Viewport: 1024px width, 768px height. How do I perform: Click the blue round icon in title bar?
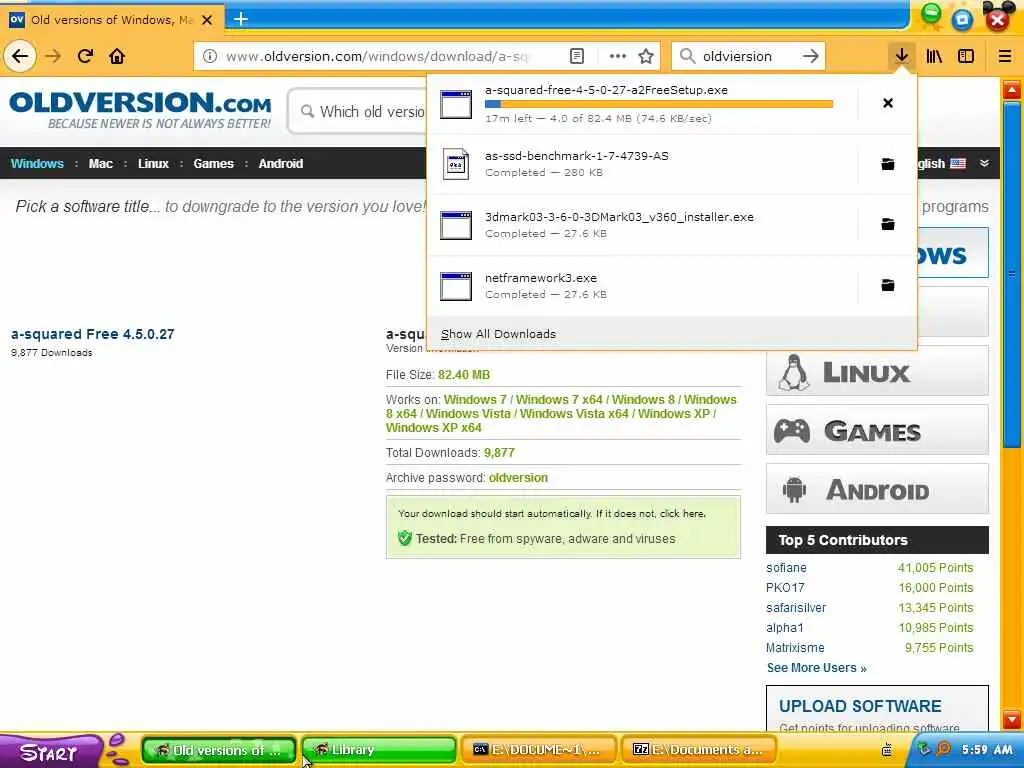pyautogui.click(x=962, y=20)
